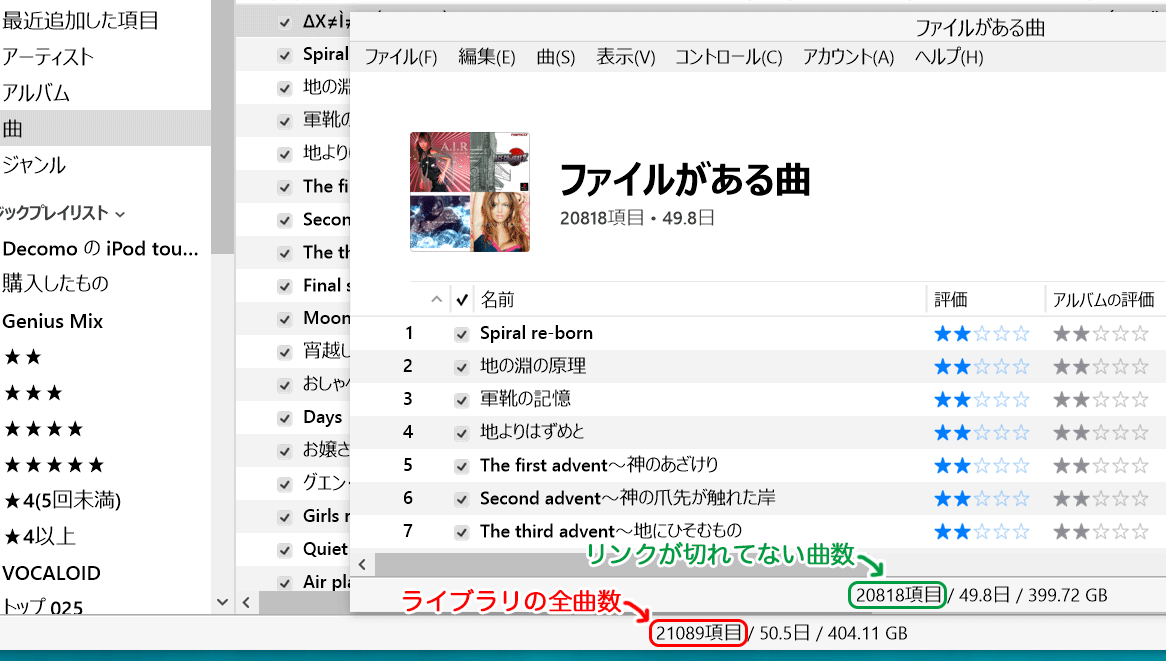
Task: Collapse the music playlists section chevron
Action: 120,213
